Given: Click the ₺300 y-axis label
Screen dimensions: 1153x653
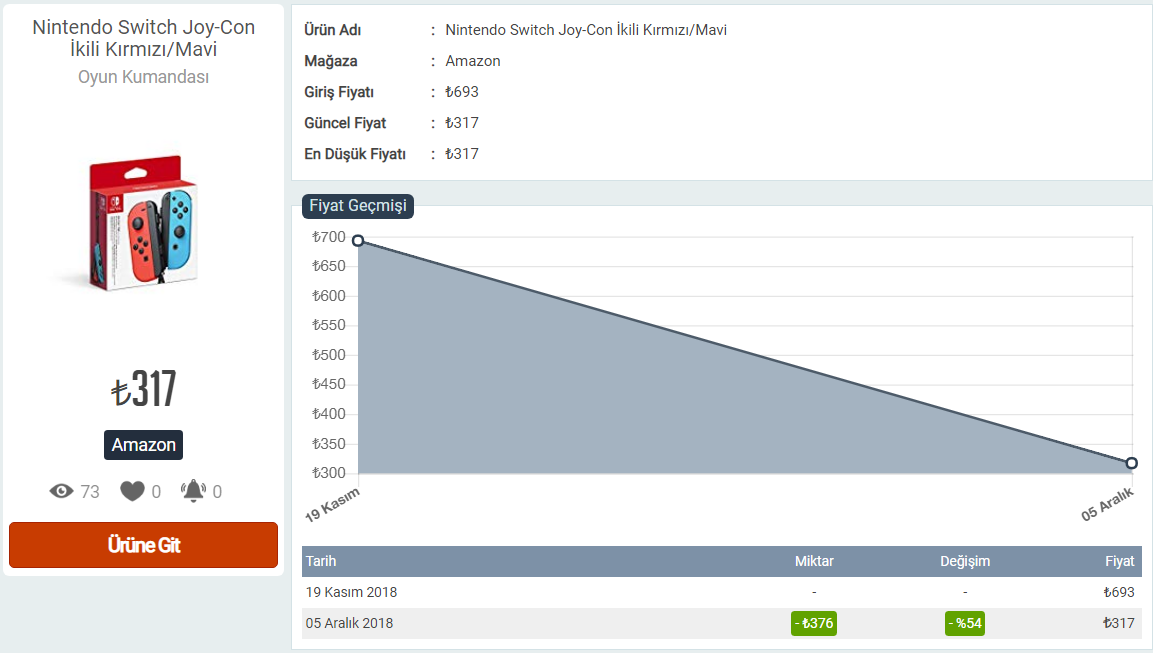Looking at the screenshot, I should click(x=329, y=473).
